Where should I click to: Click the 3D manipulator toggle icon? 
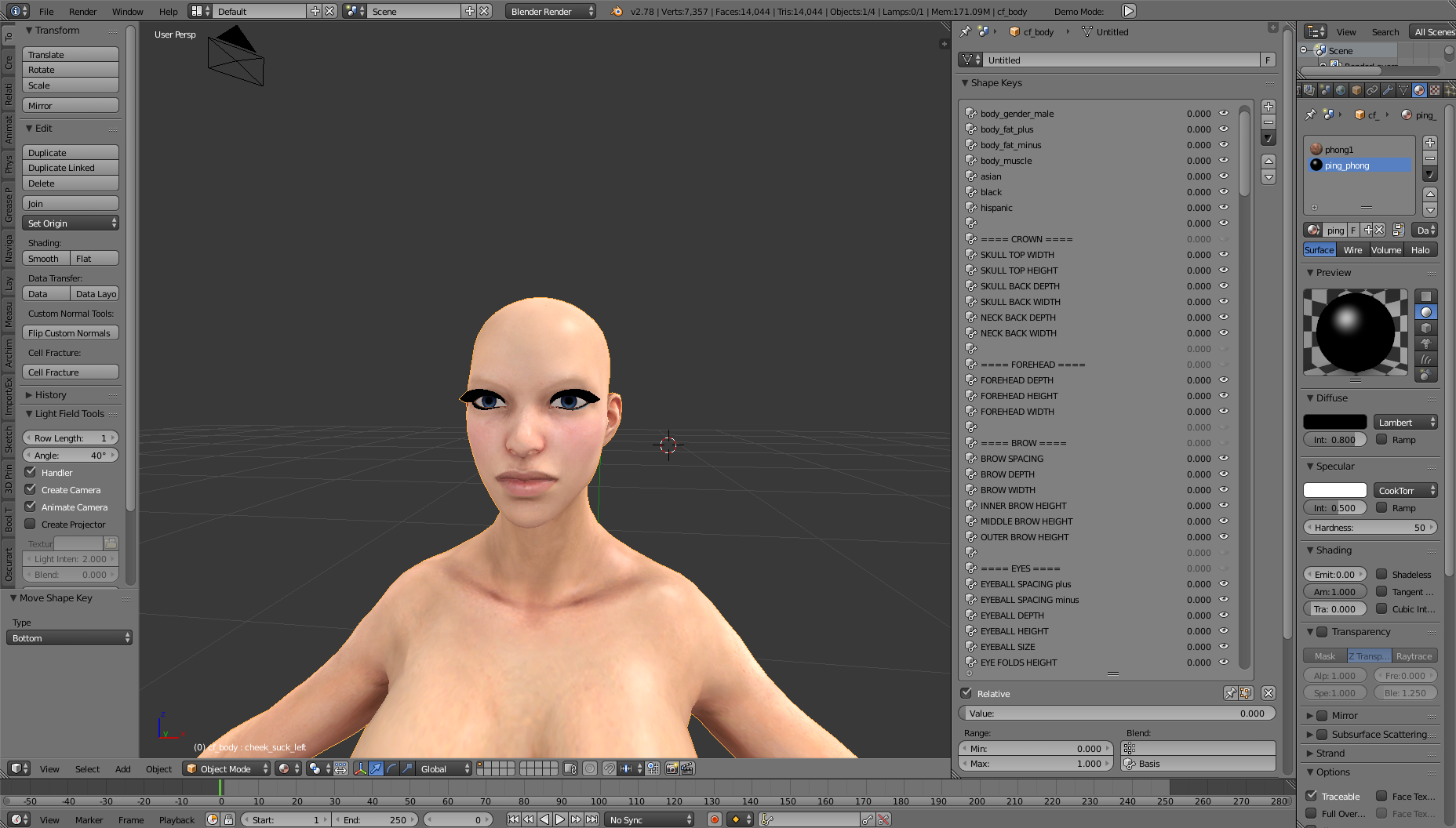point(361,768)
